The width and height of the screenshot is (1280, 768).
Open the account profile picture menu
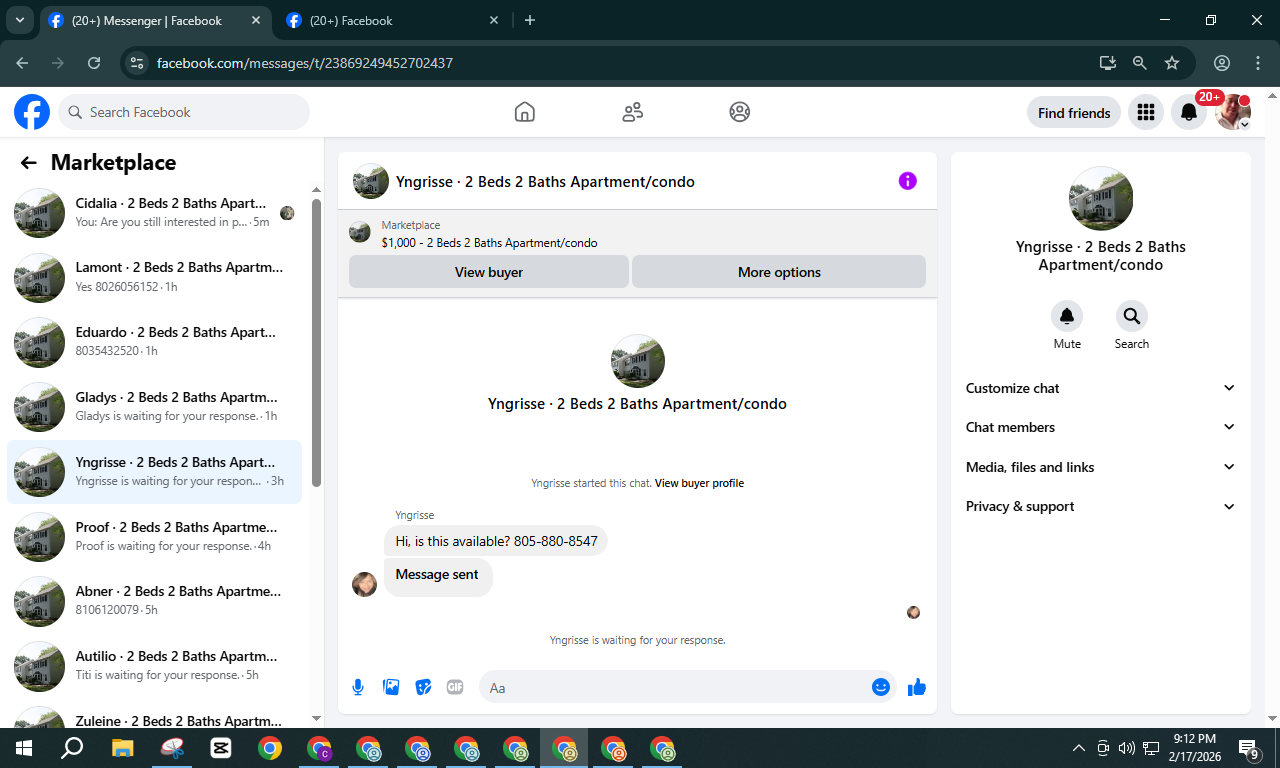tap(1233, 113)
